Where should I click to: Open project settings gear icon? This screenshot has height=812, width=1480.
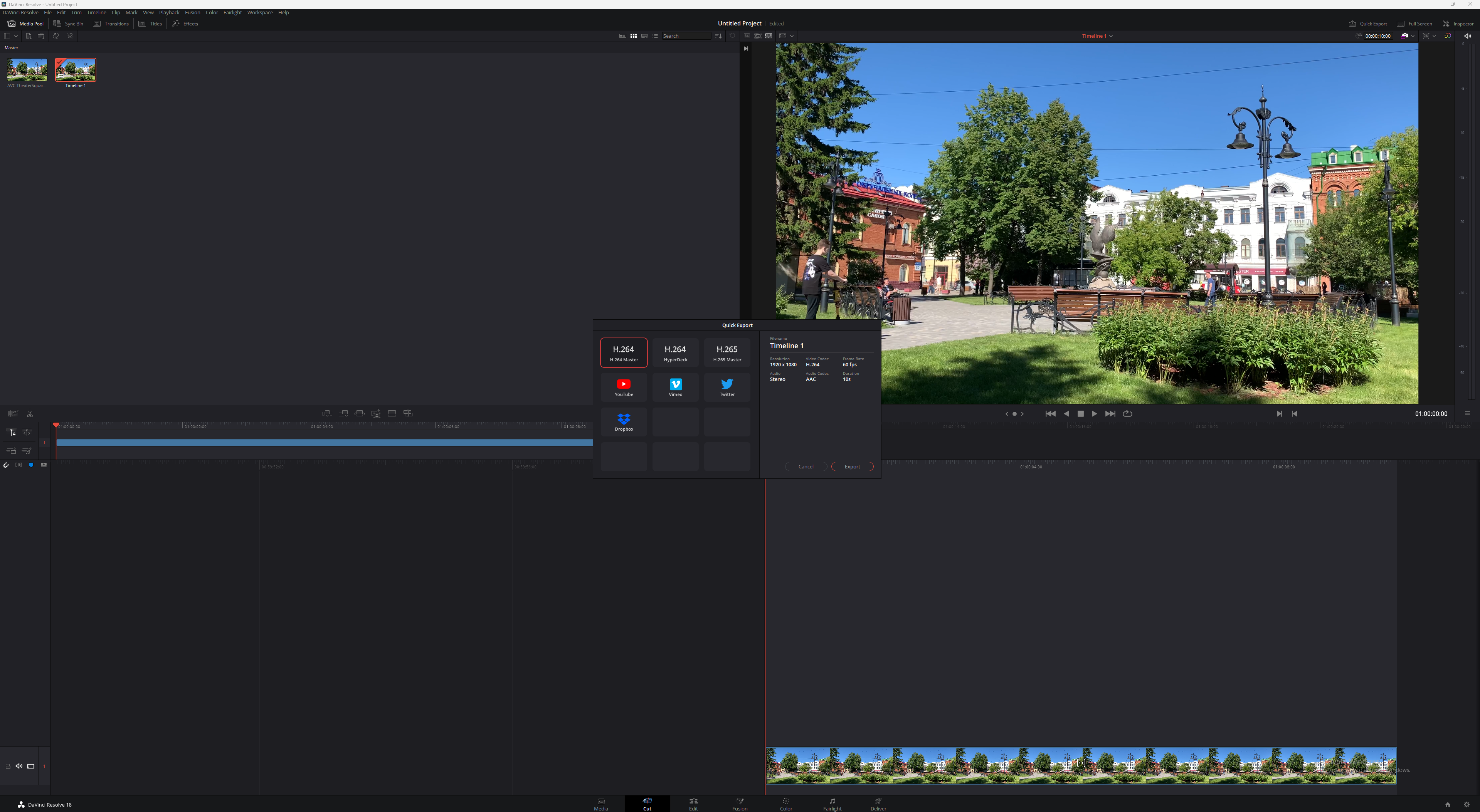pos(1466,805)
